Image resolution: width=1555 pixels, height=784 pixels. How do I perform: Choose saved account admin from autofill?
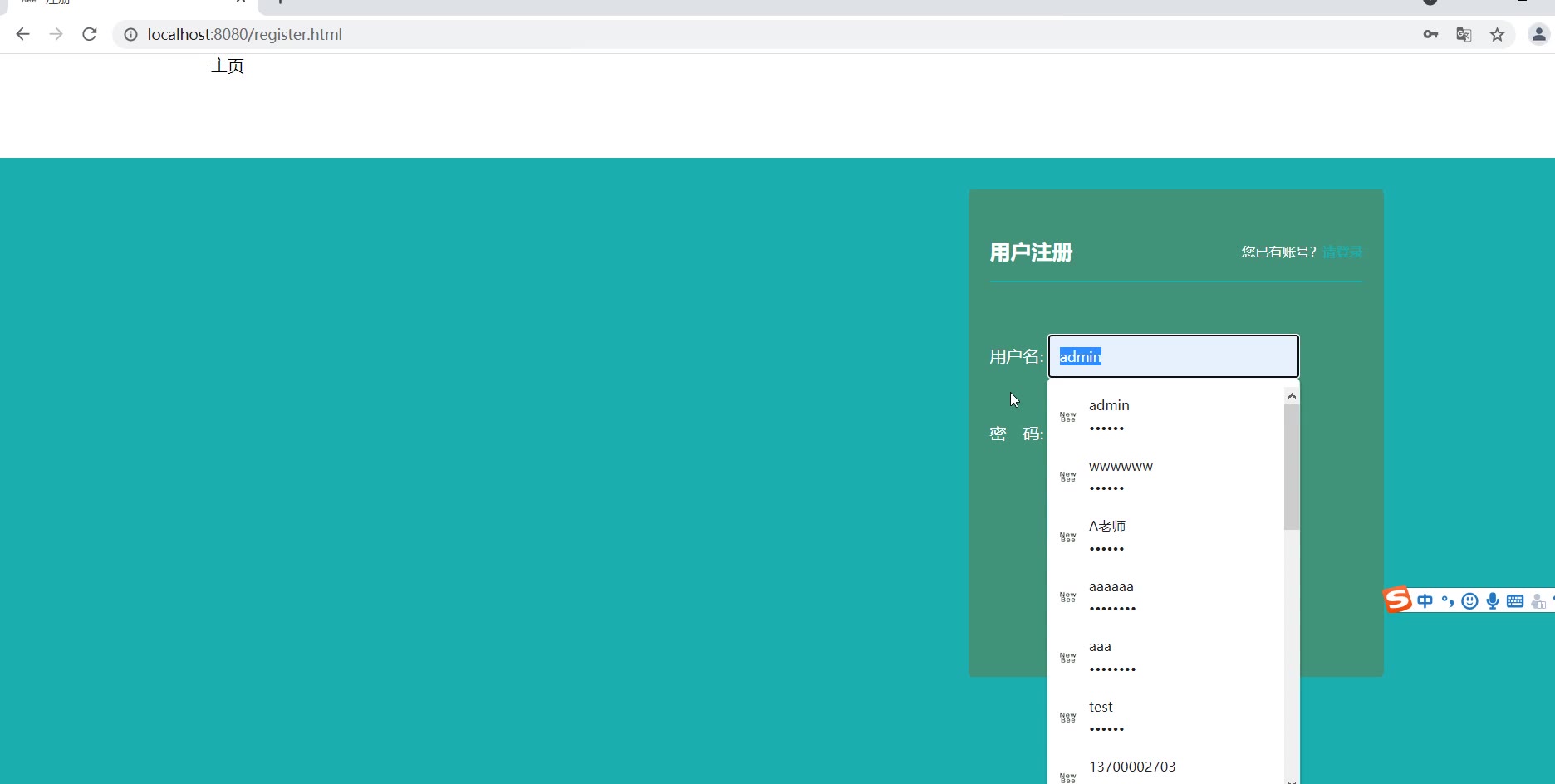pos(1165,416)
